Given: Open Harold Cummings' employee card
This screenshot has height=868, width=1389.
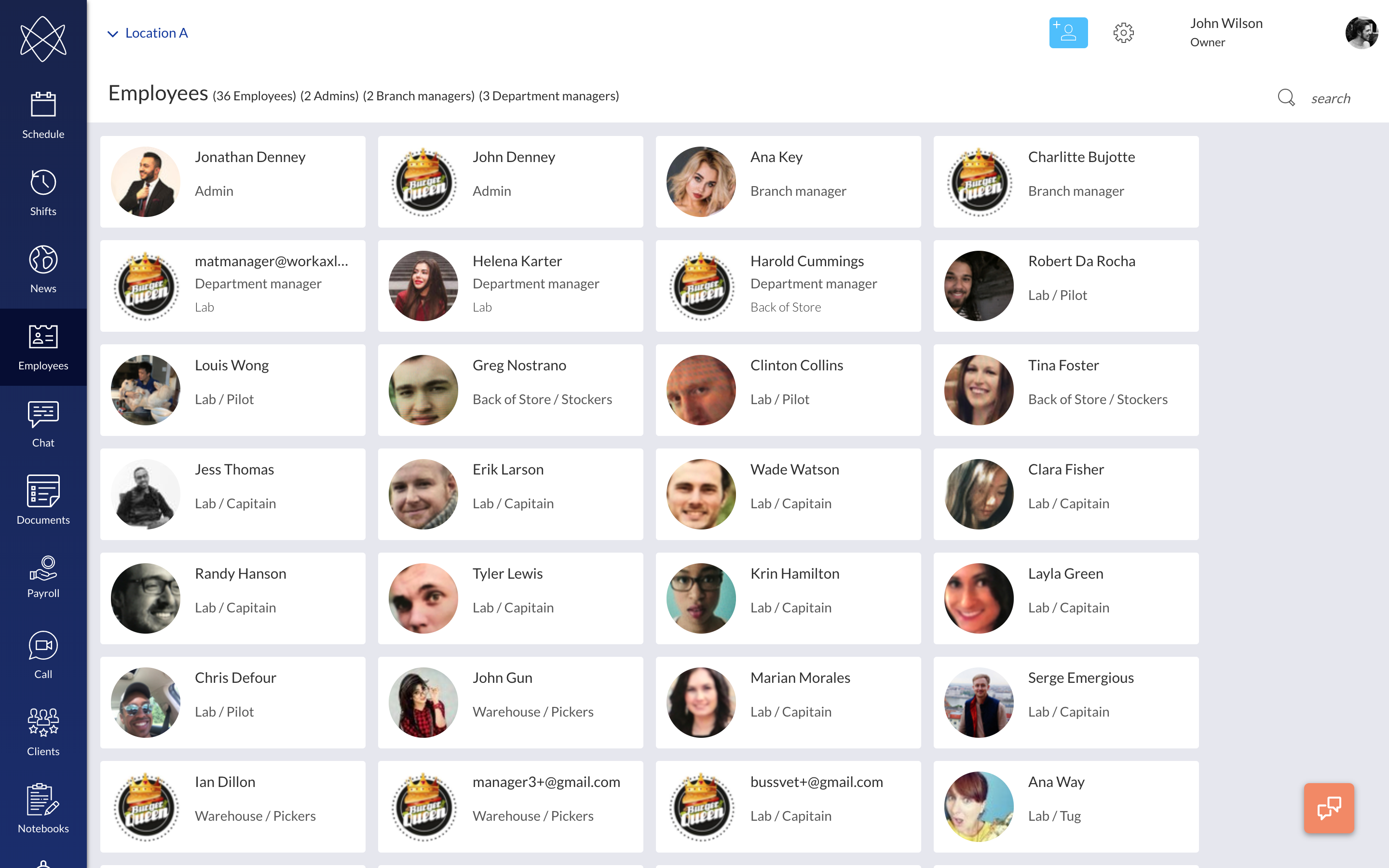Looking at the screenshot, I should (788, 285).
